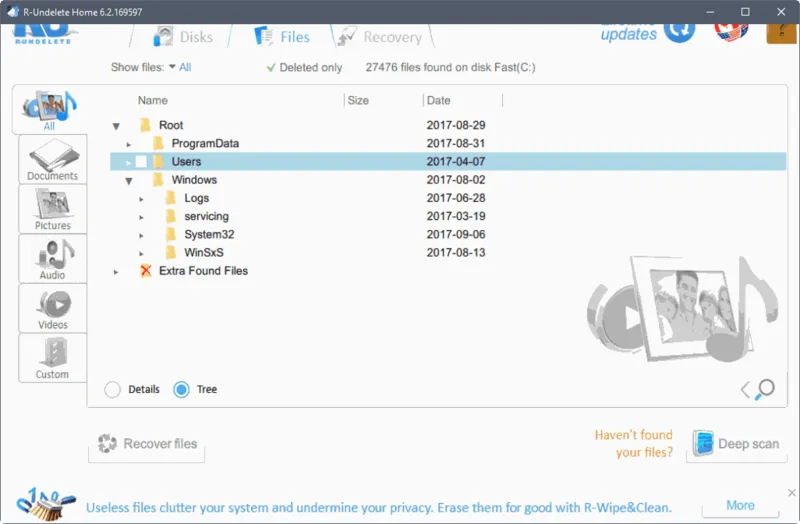
Task: Click the magnifier search icon
Action: coord(765,389)
